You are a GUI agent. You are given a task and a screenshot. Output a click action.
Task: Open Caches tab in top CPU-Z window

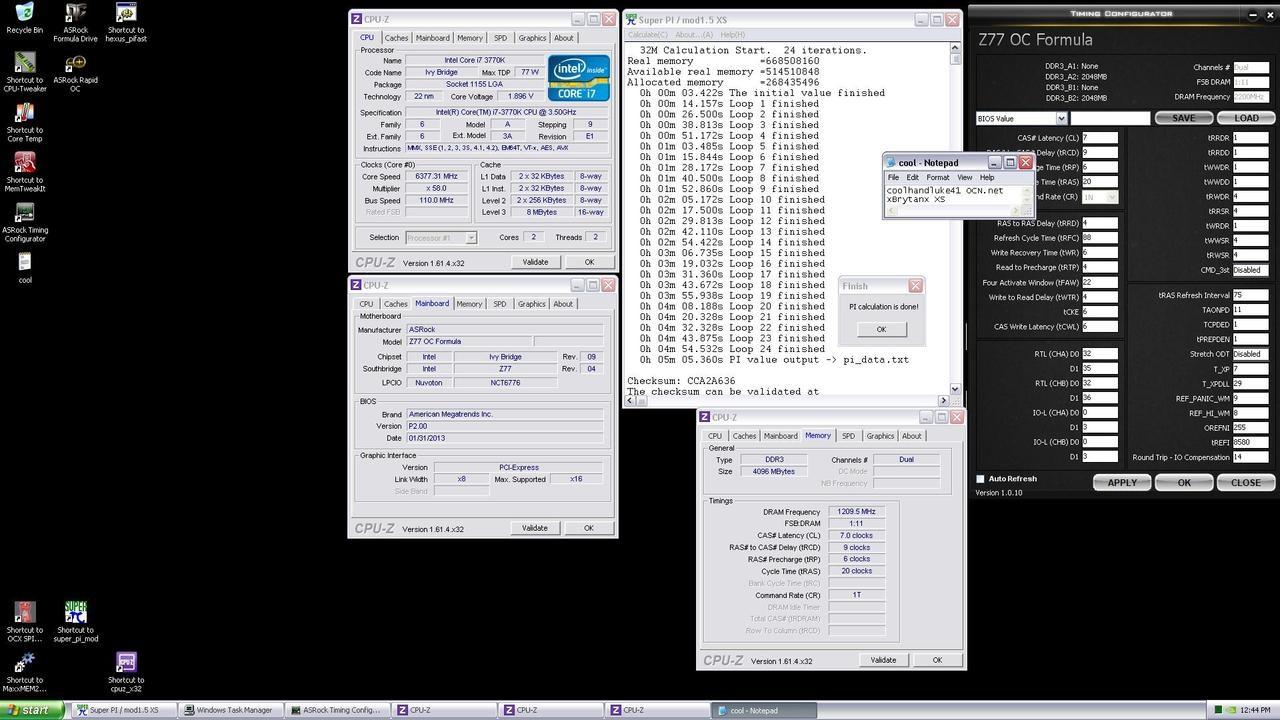(x=396, y=38)
